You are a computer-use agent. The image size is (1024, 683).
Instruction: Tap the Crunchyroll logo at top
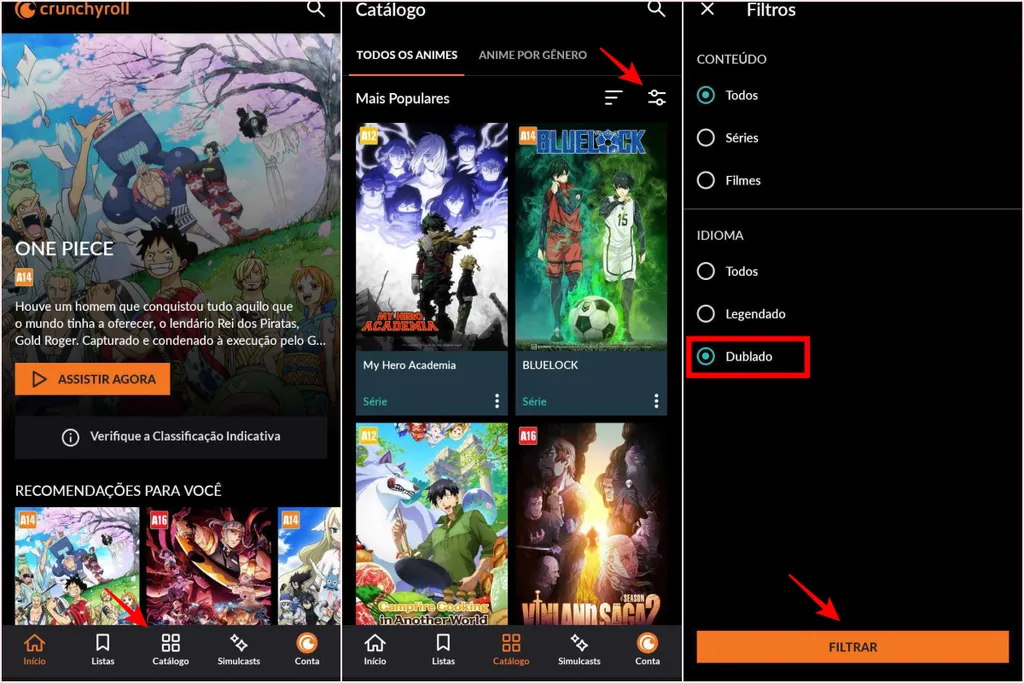point(72,9)
